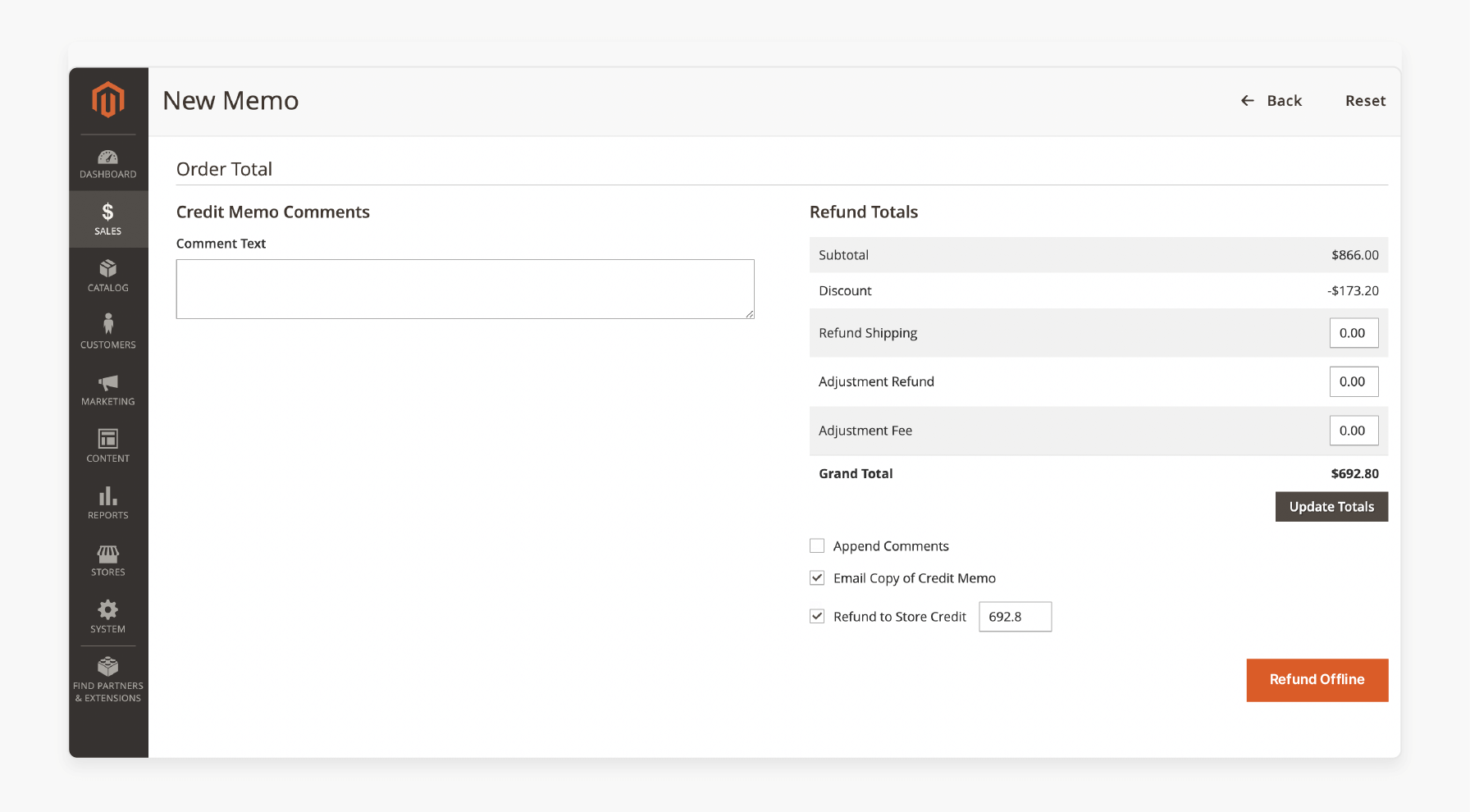Click the Grand Total value $692.80
Viewport: 1470px width, 812px height.
coord(1354,473)
